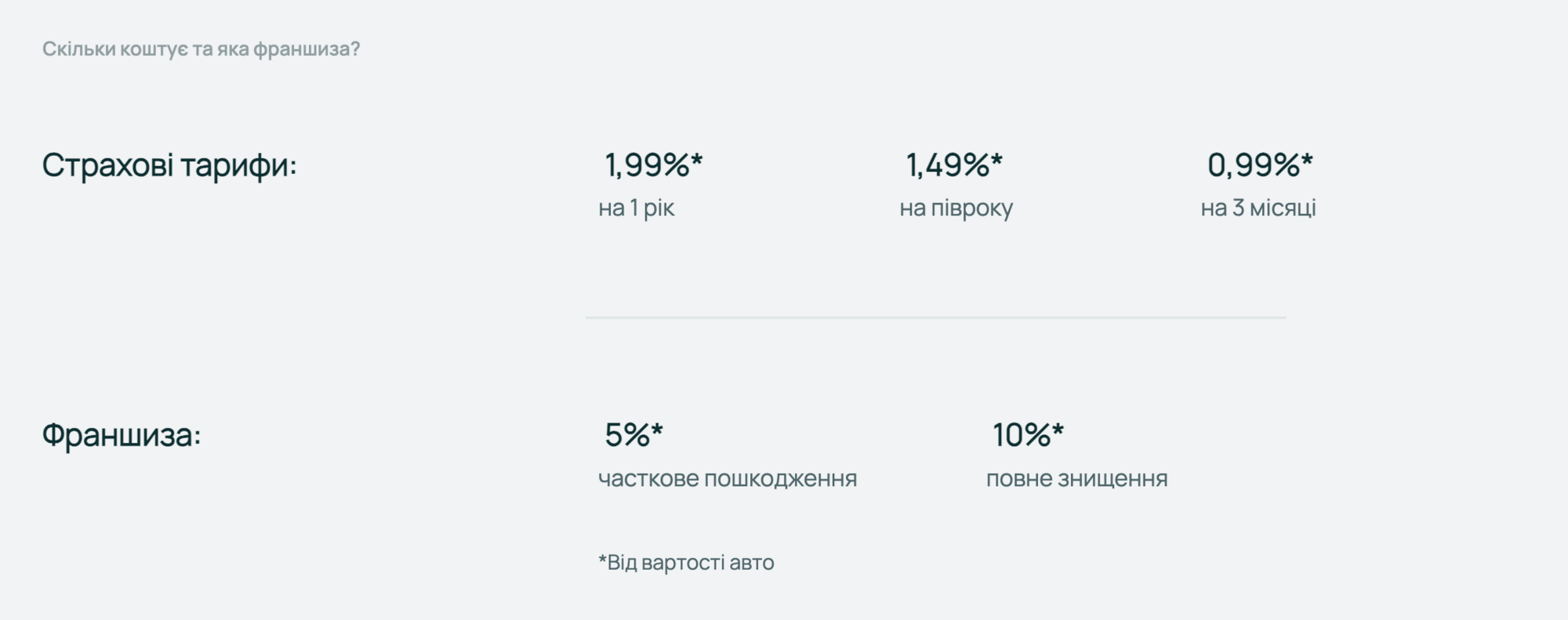Click the word "франшиза?" in the top heading
This screenshot has width=1568, height=620.
[307, 49]
